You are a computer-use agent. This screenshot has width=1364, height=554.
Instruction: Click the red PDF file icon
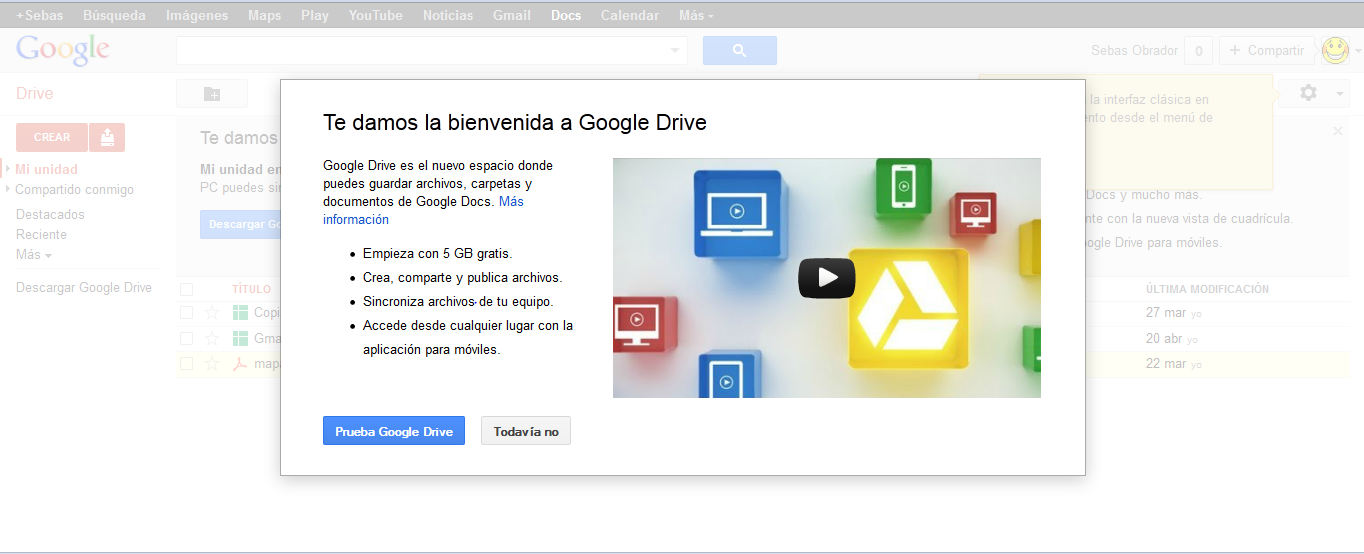click(240, 364)
